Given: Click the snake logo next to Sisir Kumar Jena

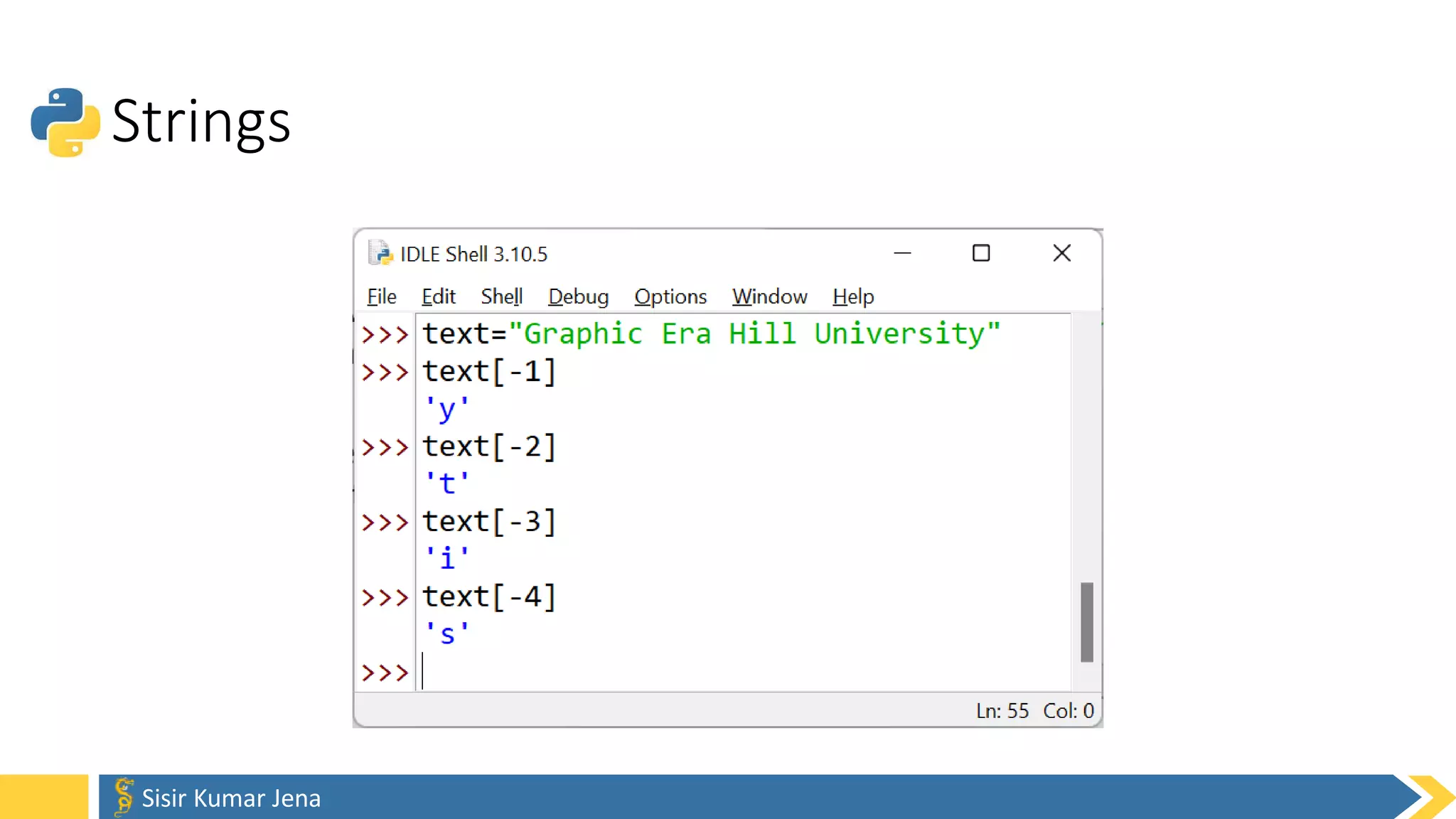Looking at the screenshot, I should [x=124, y=796].
